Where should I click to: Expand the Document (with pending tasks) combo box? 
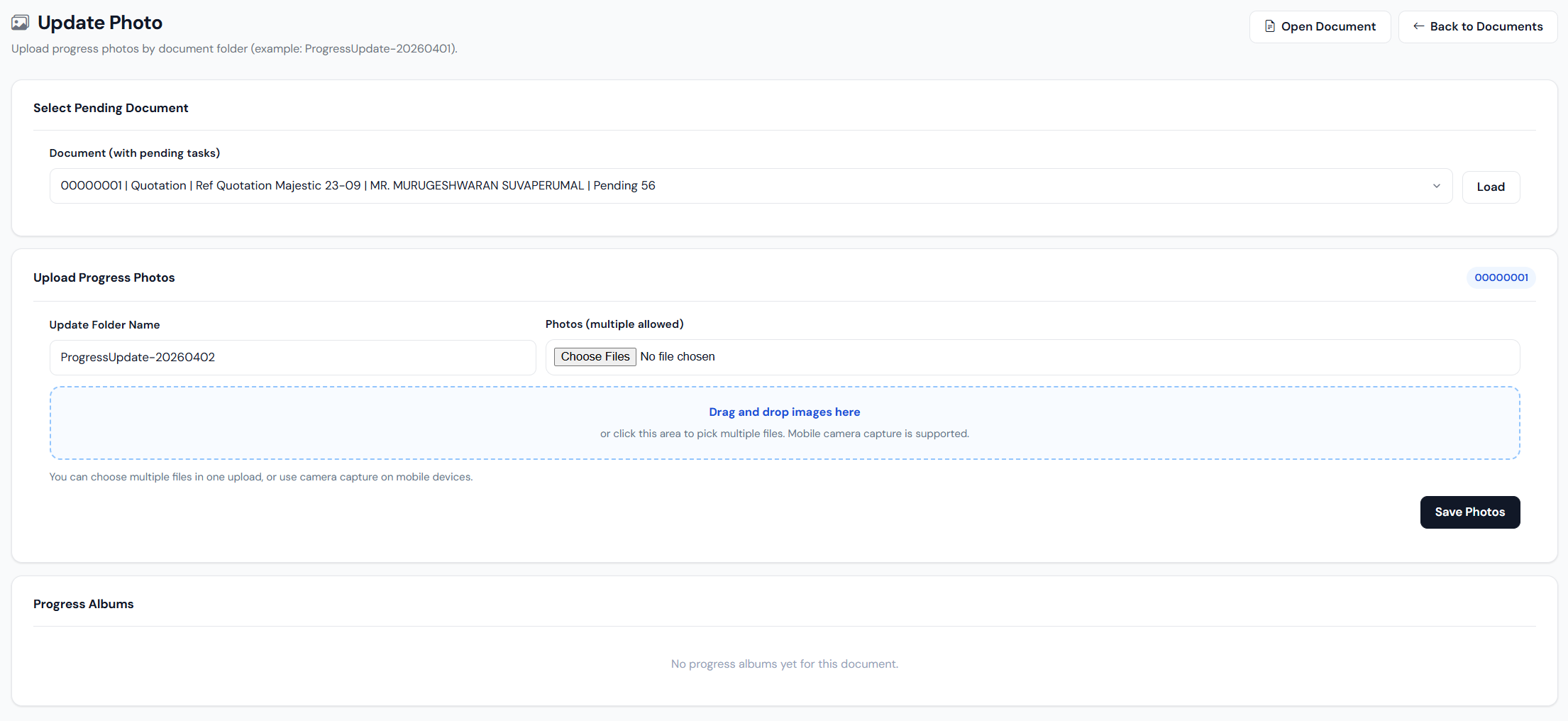(x=749, y=185)
